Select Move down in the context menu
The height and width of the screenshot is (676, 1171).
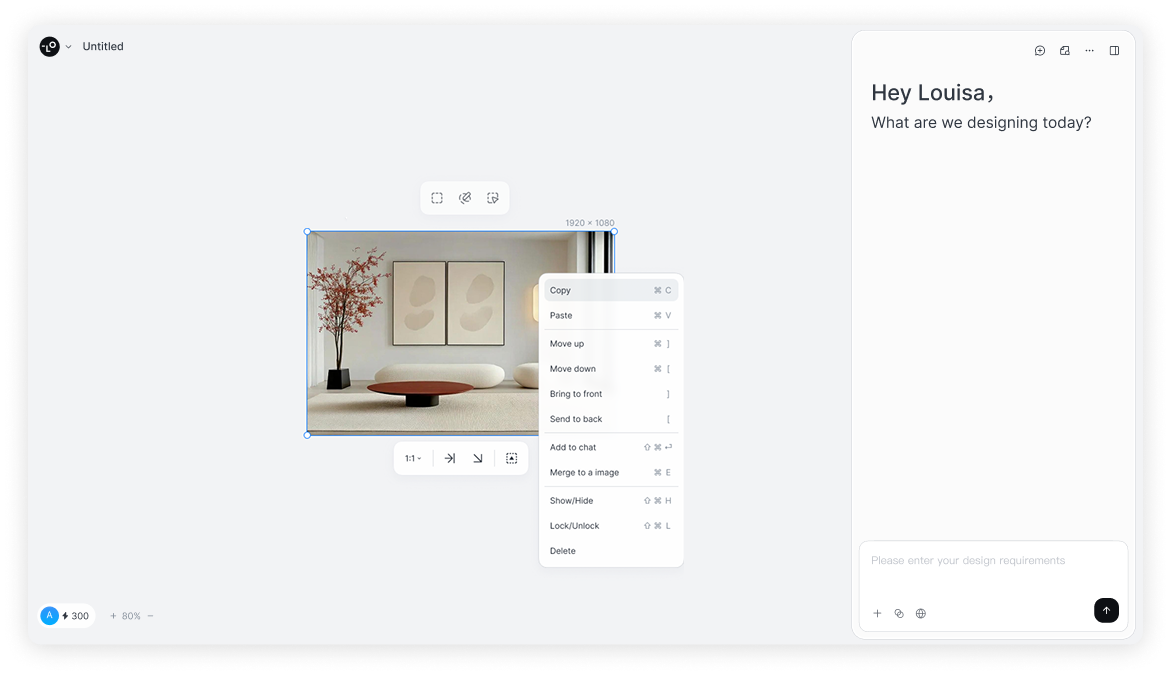point(611,369)
